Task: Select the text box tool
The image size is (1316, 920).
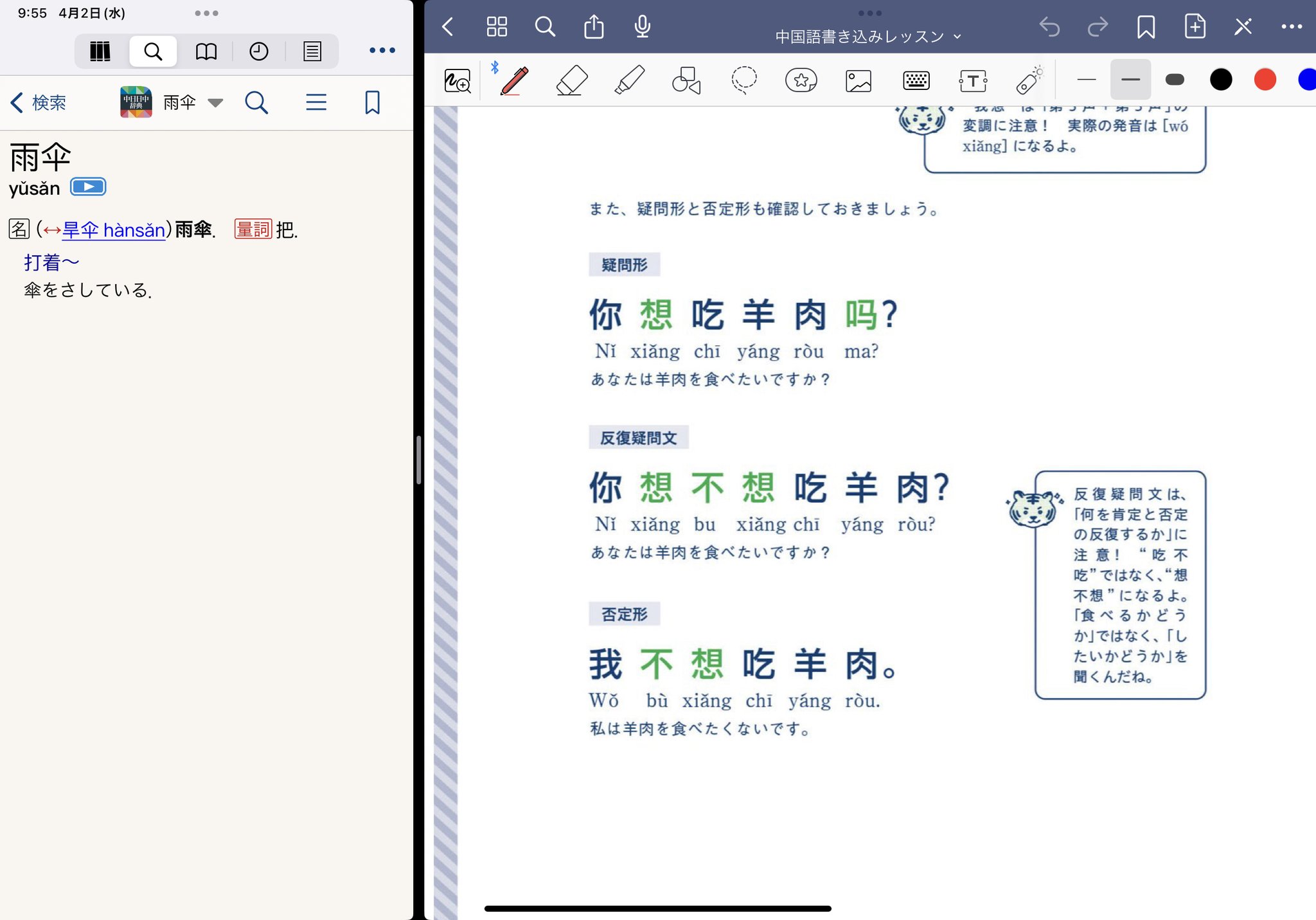Action: point(973,81)
